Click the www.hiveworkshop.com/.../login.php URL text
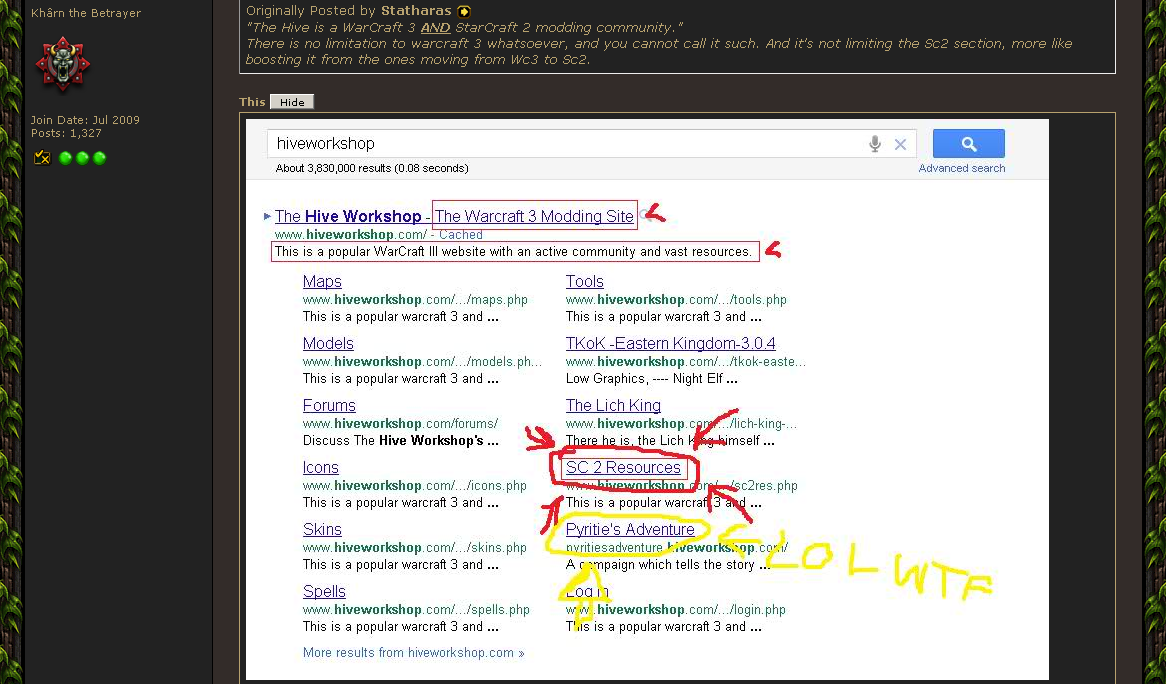Image resolution: width=1166 pixels, height=684 pixels. click(x=675, y=610)
